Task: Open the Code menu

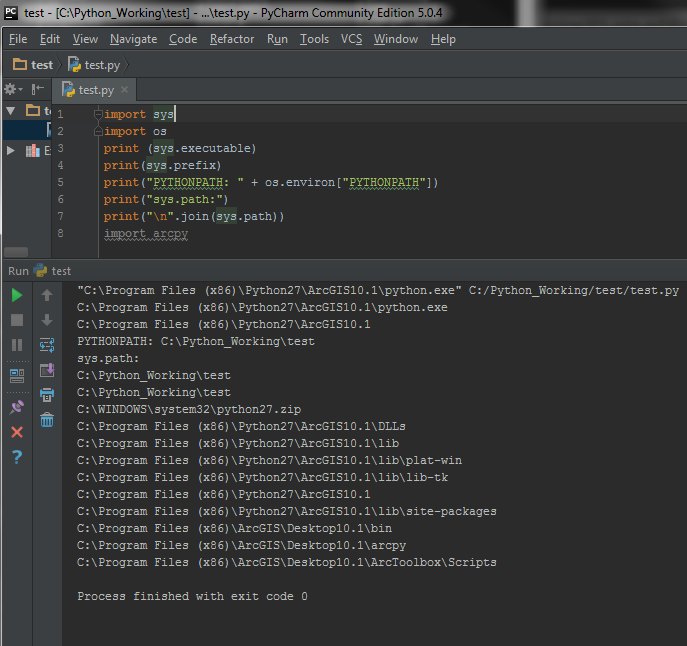Action: [x=183, y=39]
